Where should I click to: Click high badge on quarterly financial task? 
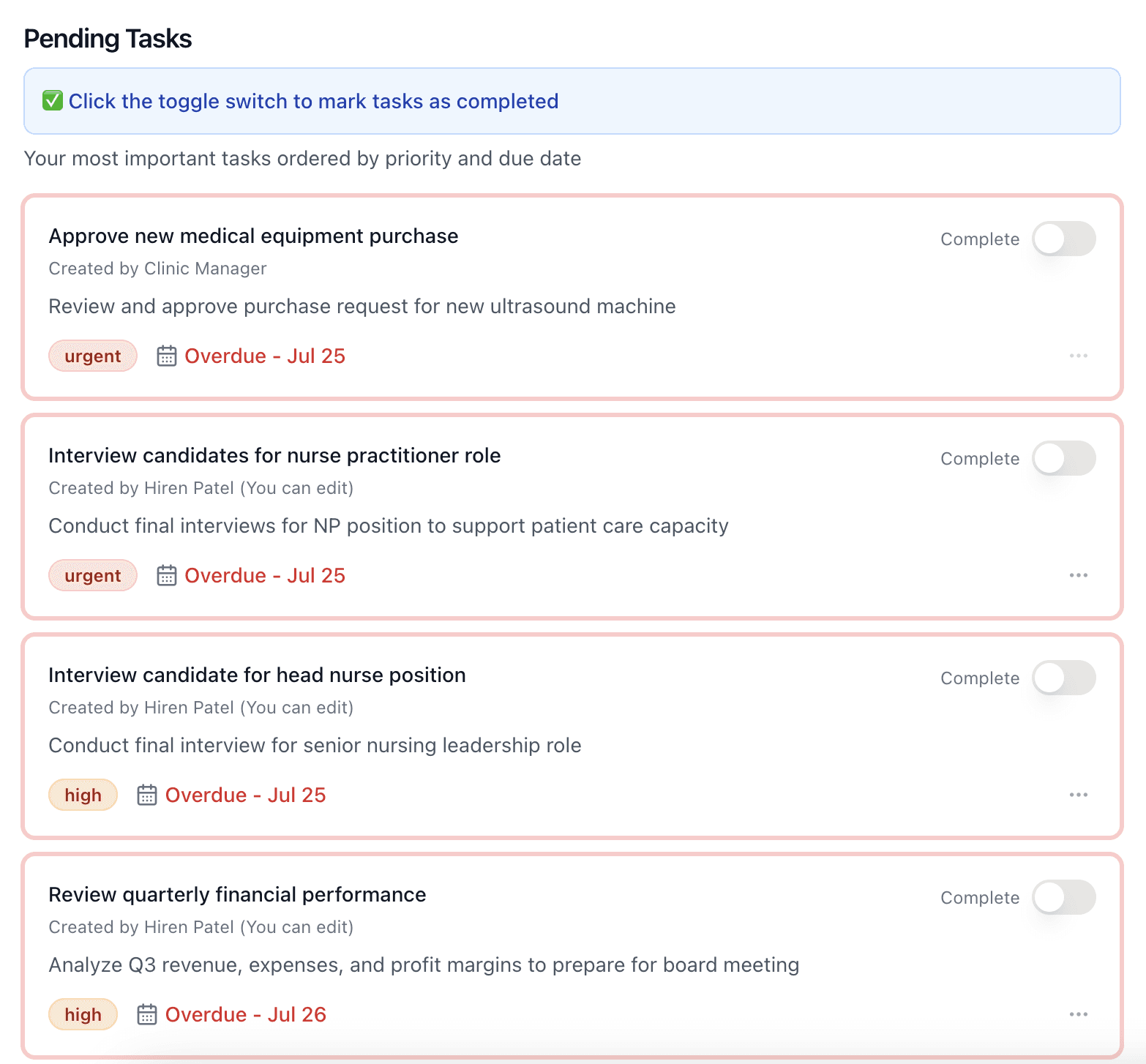tap(83, 1015)
